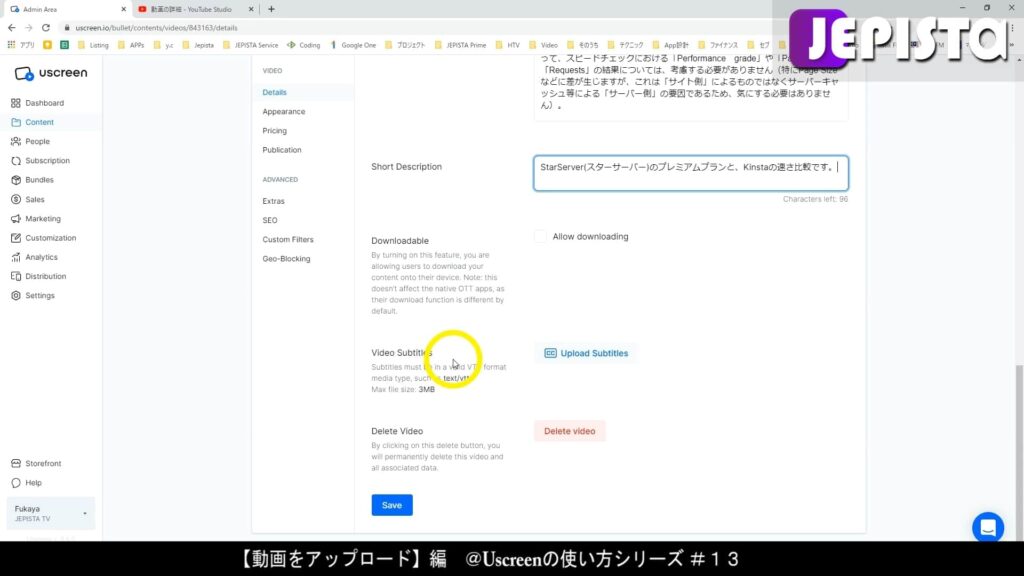
Task: Close the Admin Area tab
Action: pyautogui.click(x=123, y=9)
